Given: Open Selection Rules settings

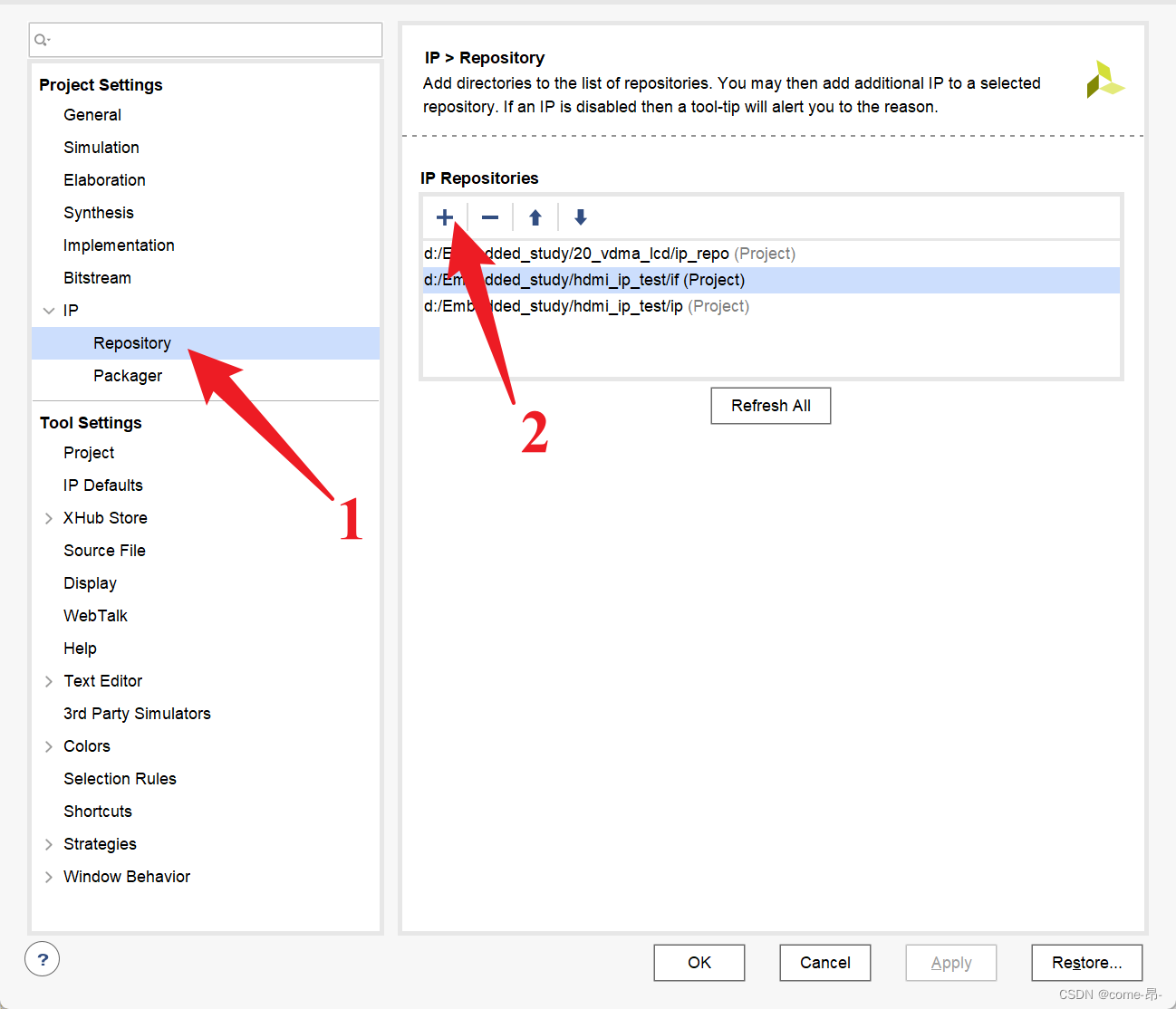Looking at the screenshot, I should 120,779.
